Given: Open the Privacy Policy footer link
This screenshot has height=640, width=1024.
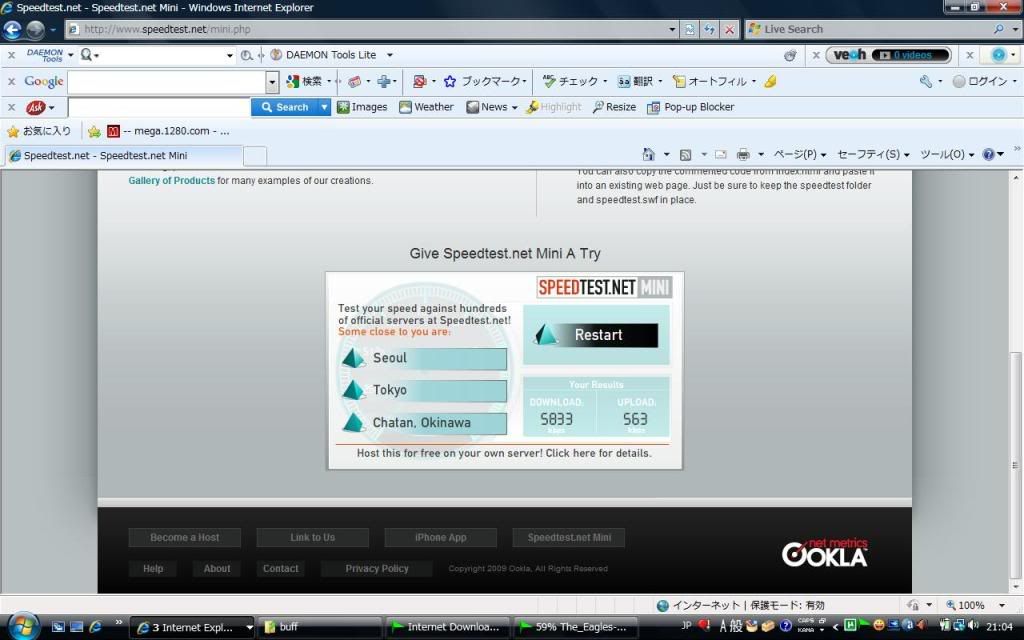Looking at the screenshot, I should coord(377,569).
